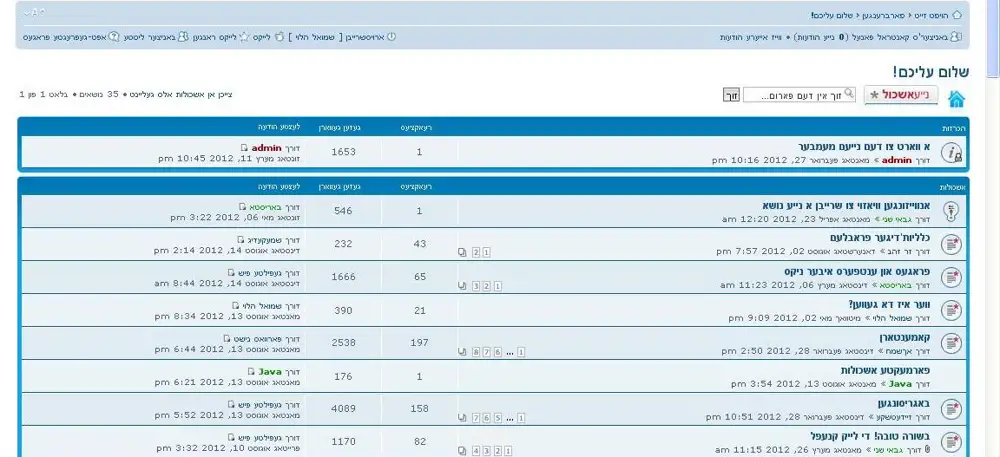Click the שלום עליכם! forum heading

pyautogui.click(x=931, y=72)
